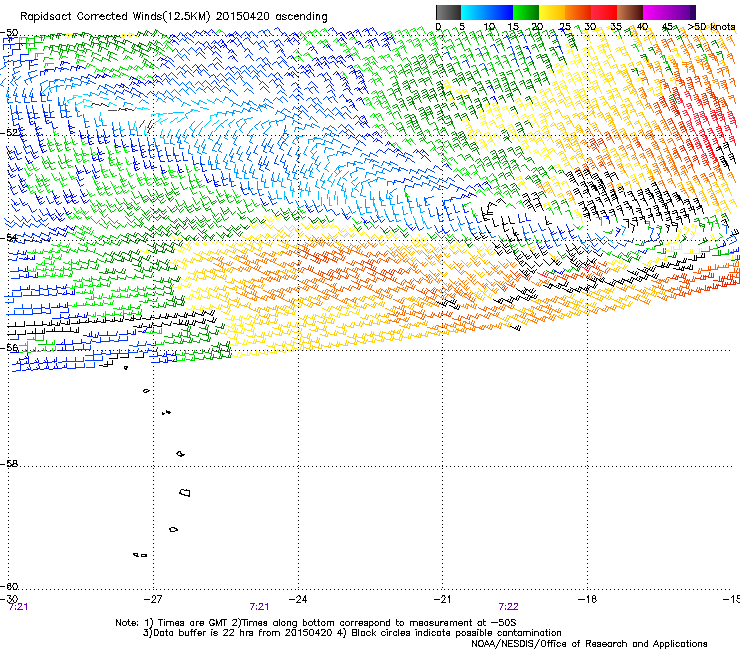740x650 pixels.
Task: Click the '-54' latitude axis label
Action: (x=9, y=238)
